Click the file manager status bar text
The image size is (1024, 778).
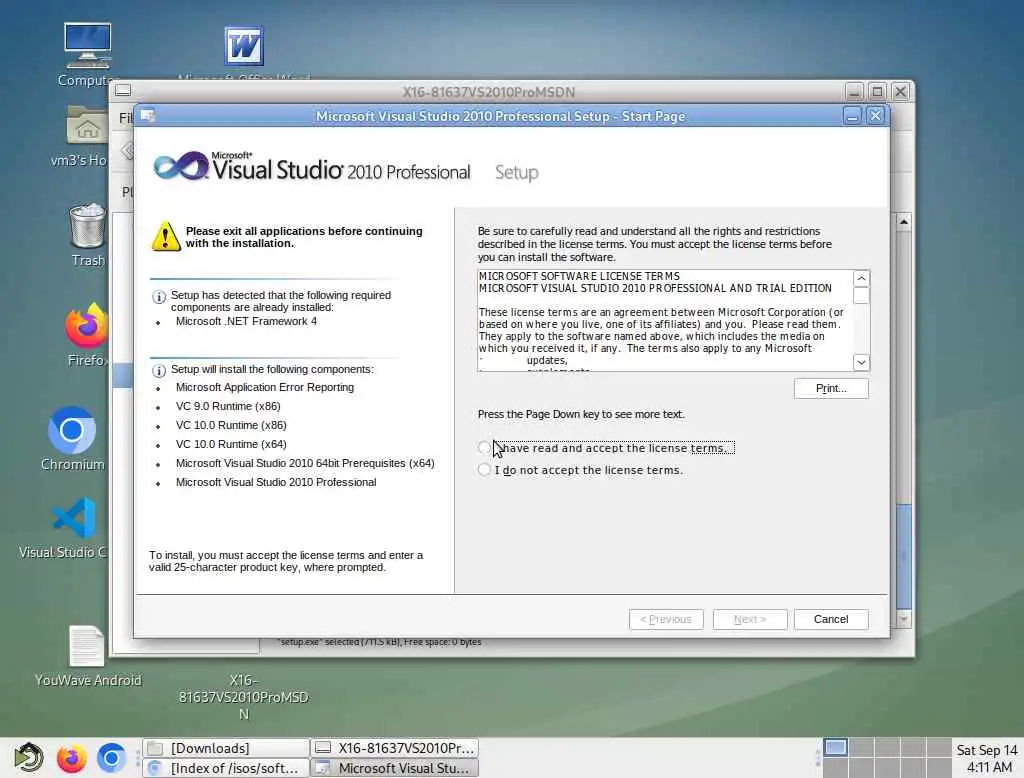(x=379, y=642)
